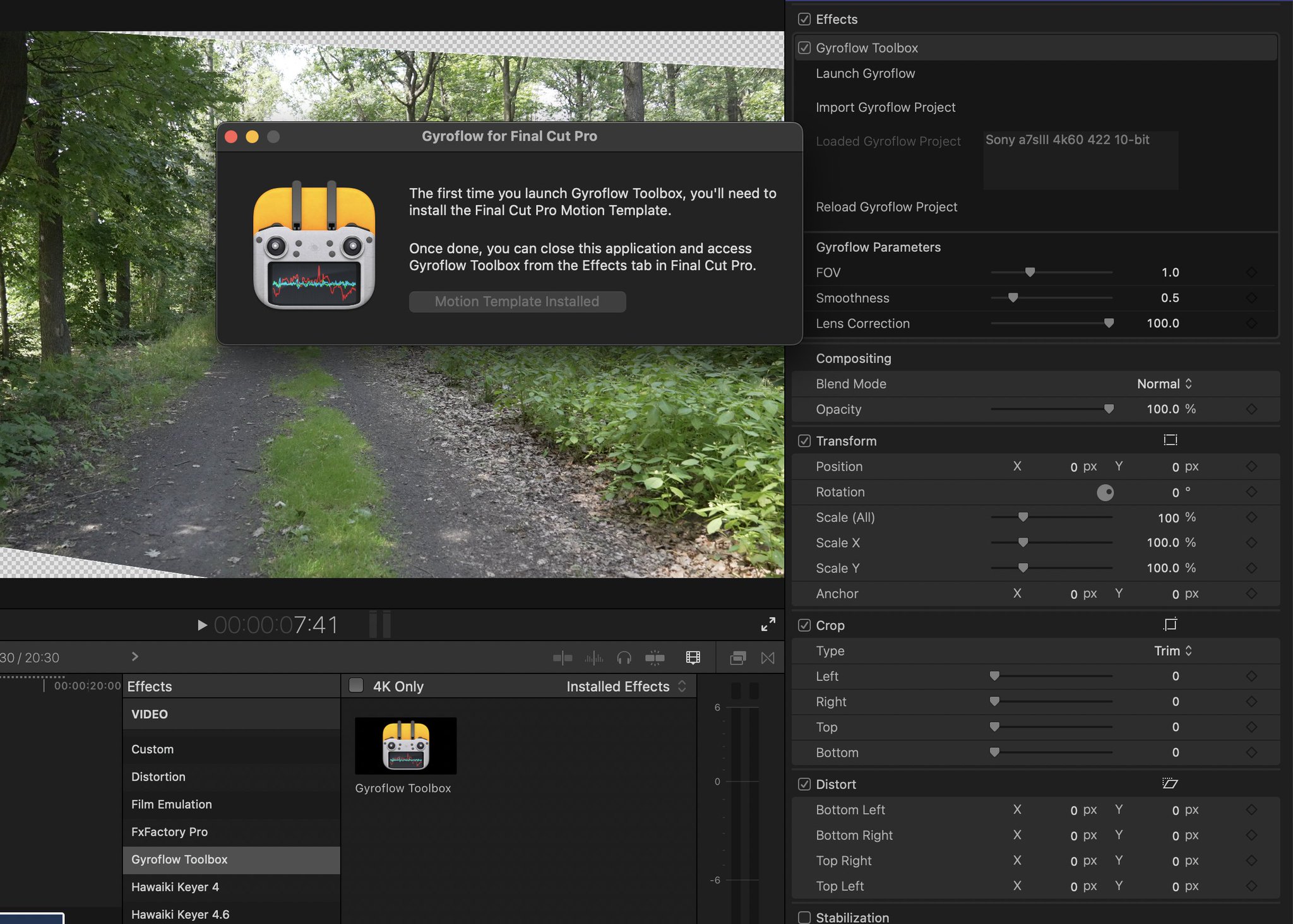This screenshot has height=924, width=1293.
Task: Turn the Rotation dial control
Action: click(x=1105, y=492)
